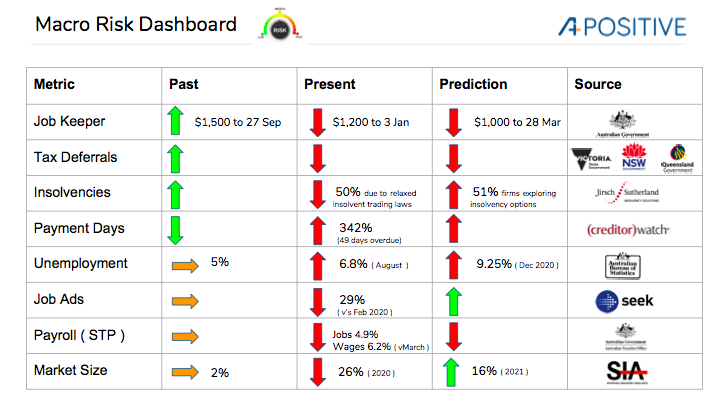Click the orange right arrow beside 5%
The width and height of the screenshot is (720, 405).
coord(185,265)
